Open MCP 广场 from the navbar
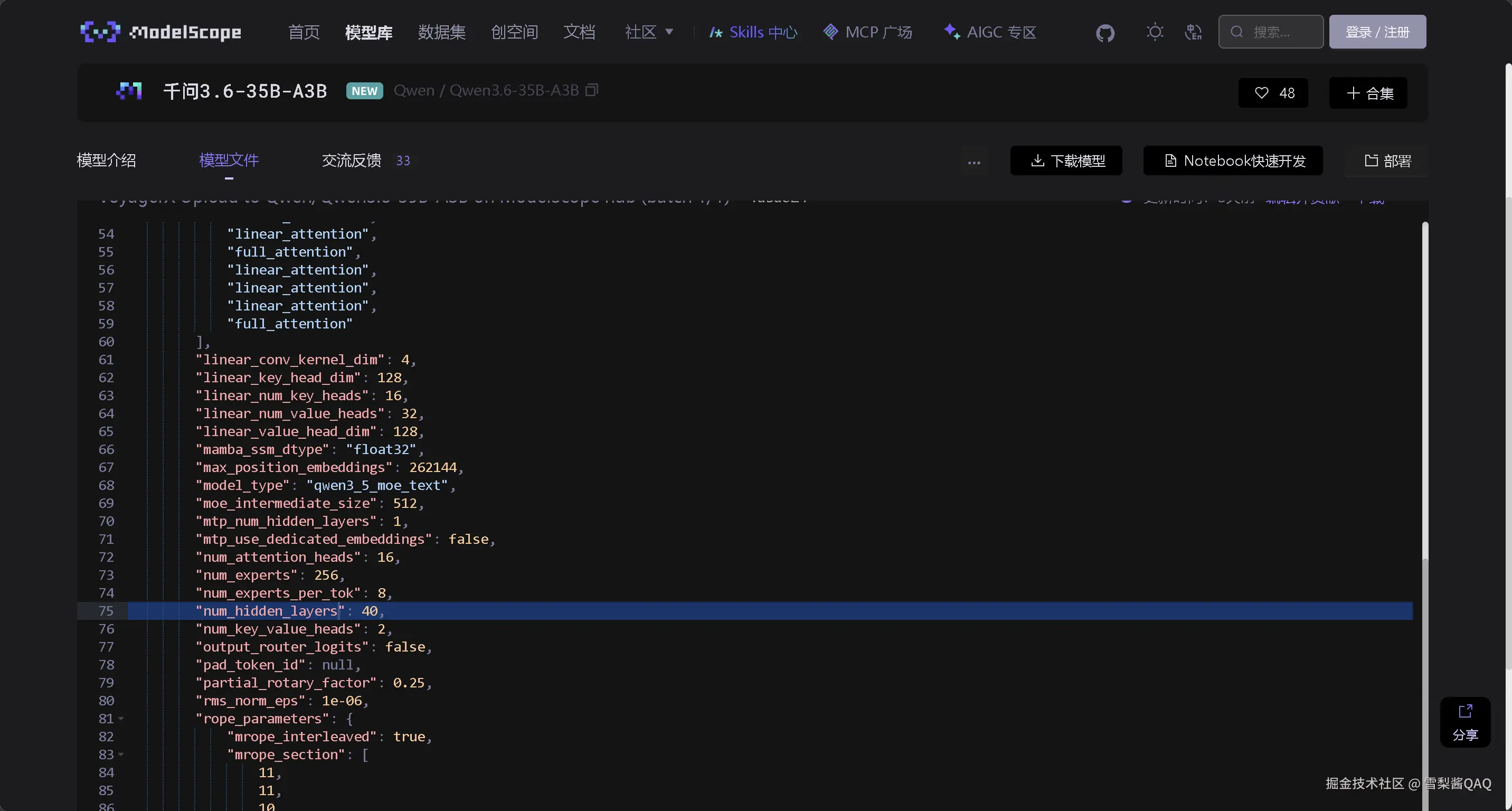This screenshot has width=1512, height=811. coord(867,32)
